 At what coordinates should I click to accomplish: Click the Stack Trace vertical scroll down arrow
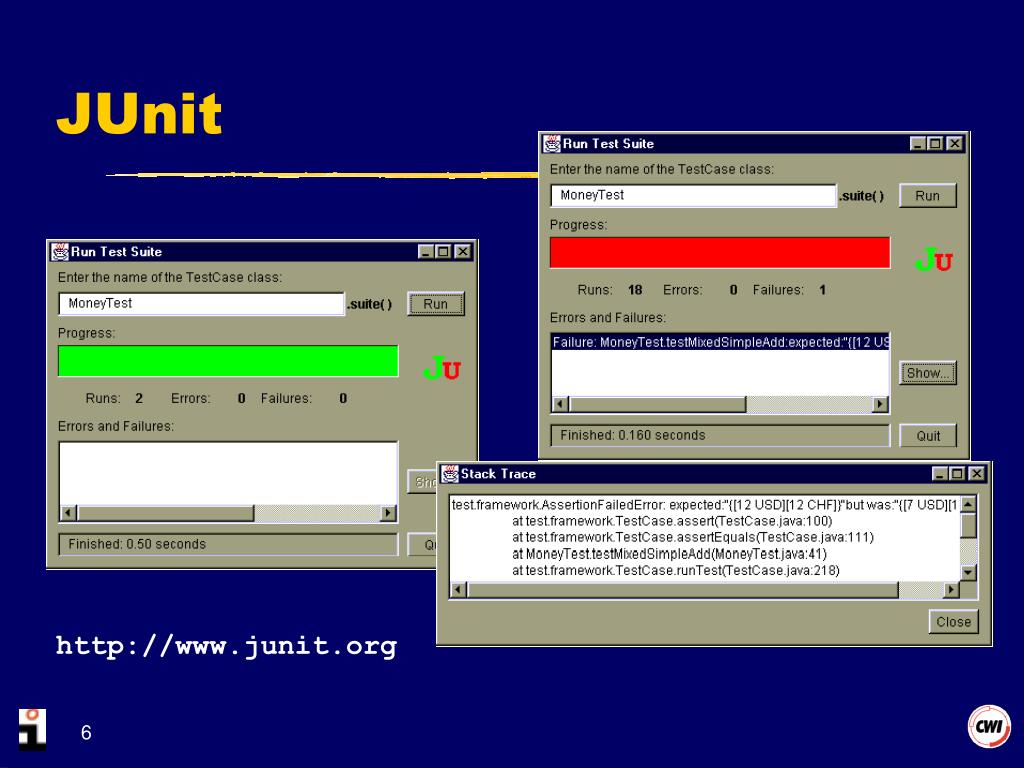(x=968, y=573)
